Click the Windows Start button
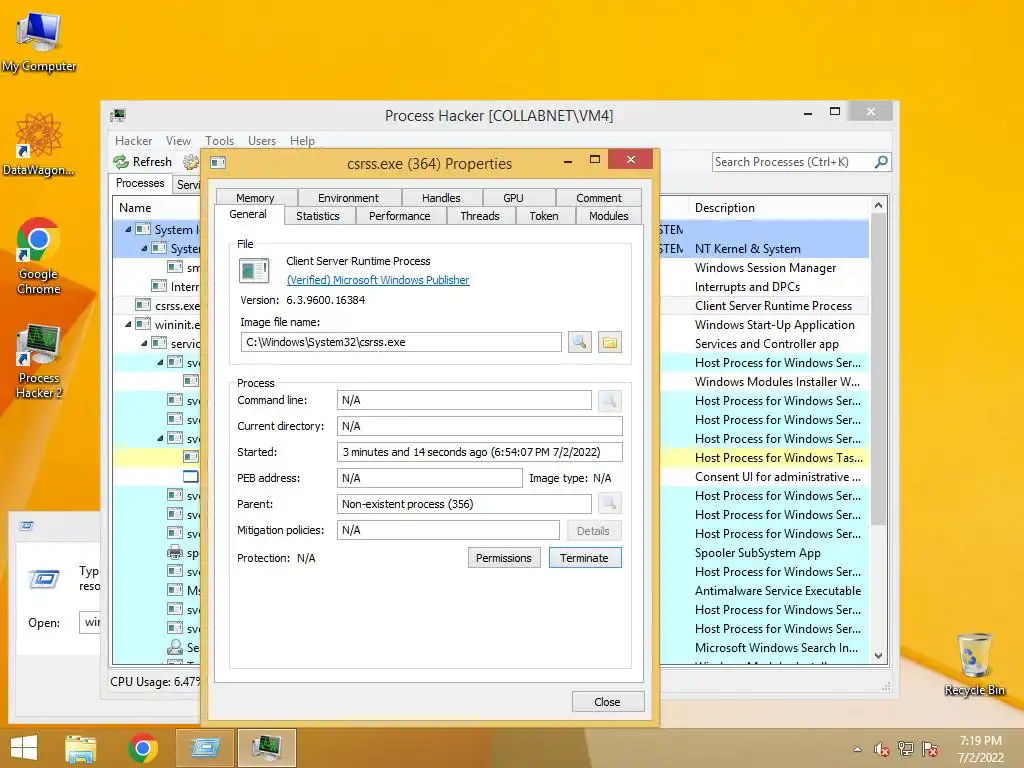 24,748
